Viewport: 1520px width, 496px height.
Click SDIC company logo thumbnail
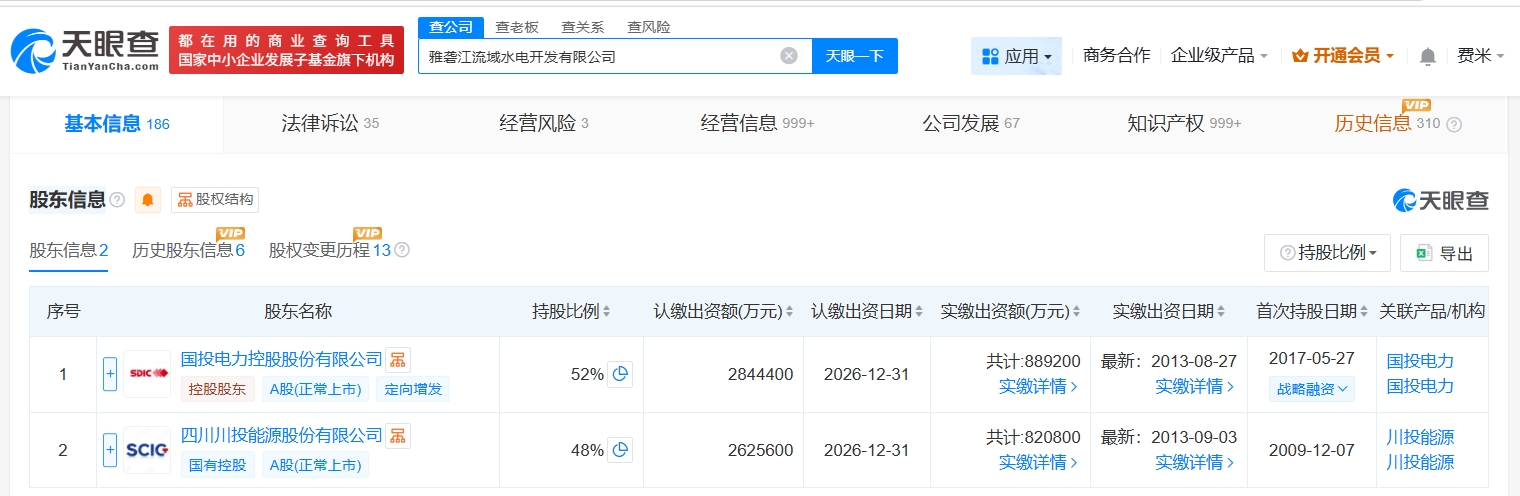point(148,374)
